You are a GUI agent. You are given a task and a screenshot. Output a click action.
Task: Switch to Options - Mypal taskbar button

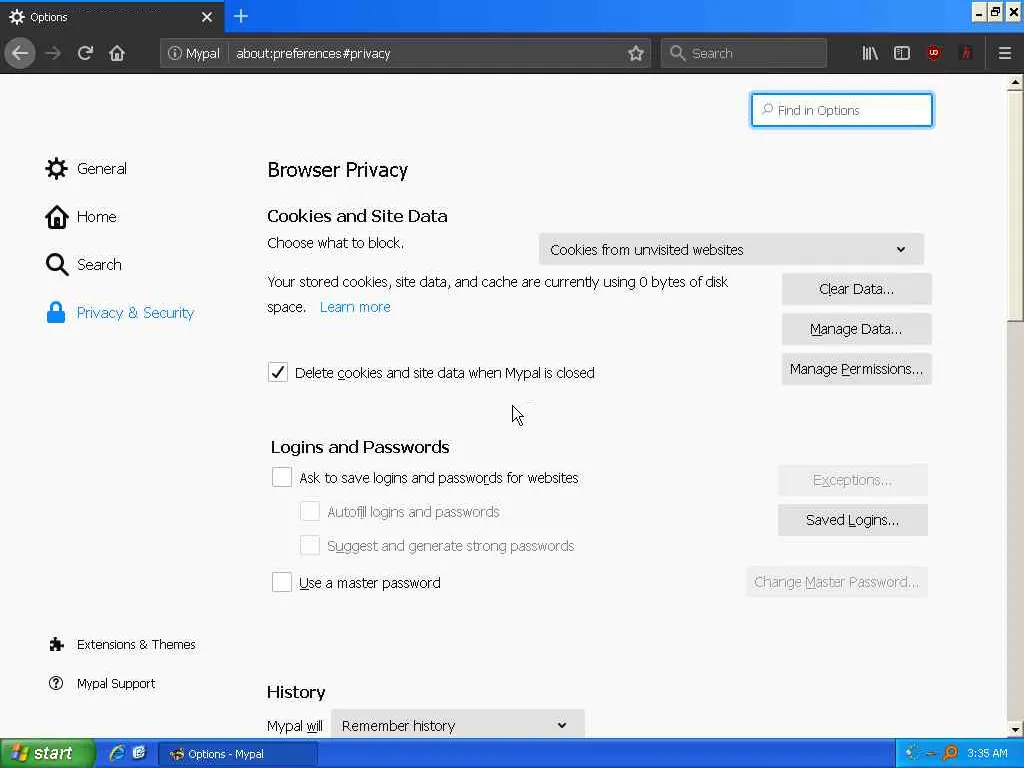point(238,754)
